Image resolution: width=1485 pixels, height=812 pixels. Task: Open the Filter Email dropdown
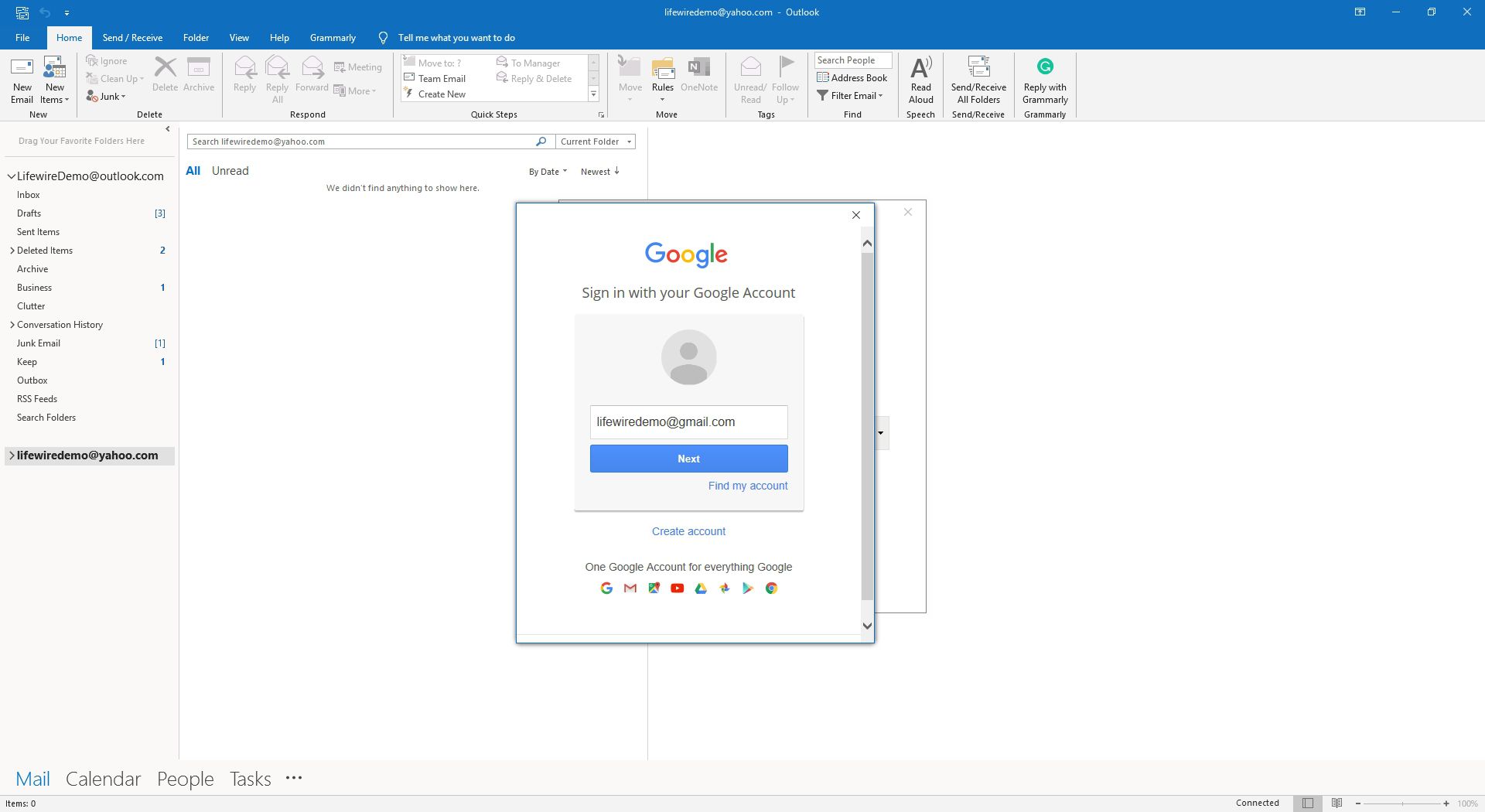(x=850, y=96)
